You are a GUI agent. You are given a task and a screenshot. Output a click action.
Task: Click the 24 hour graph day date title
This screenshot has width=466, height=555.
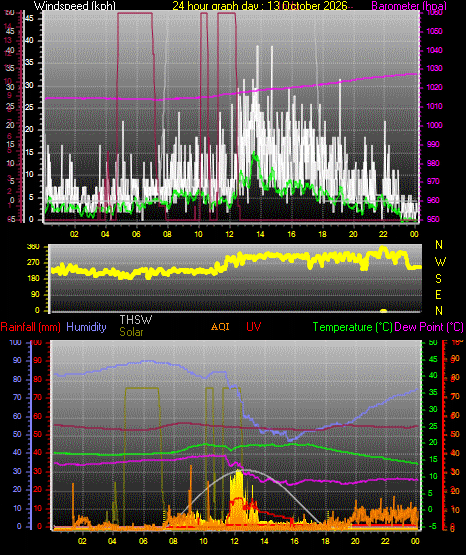point(260,6)
